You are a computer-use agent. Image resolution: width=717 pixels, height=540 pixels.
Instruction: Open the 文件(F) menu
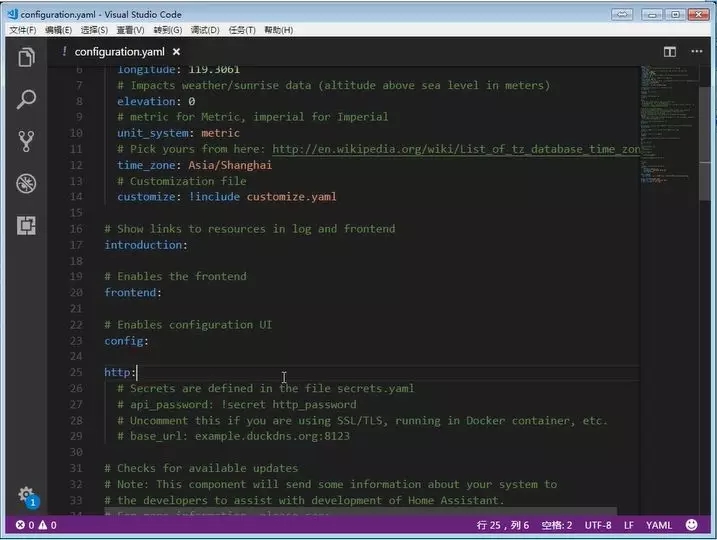[22, 30]
